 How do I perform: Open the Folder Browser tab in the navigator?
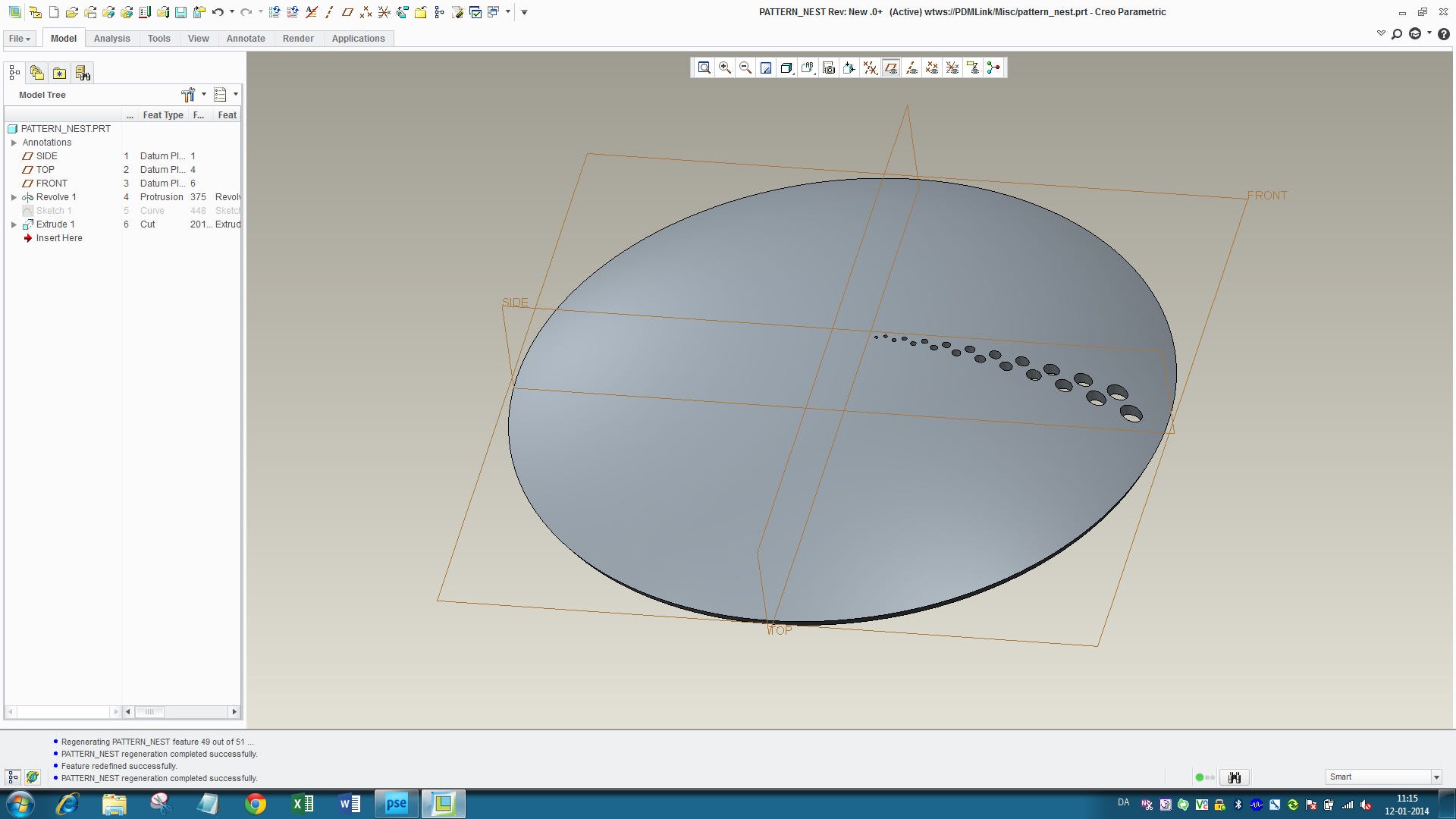pos(36,72)
